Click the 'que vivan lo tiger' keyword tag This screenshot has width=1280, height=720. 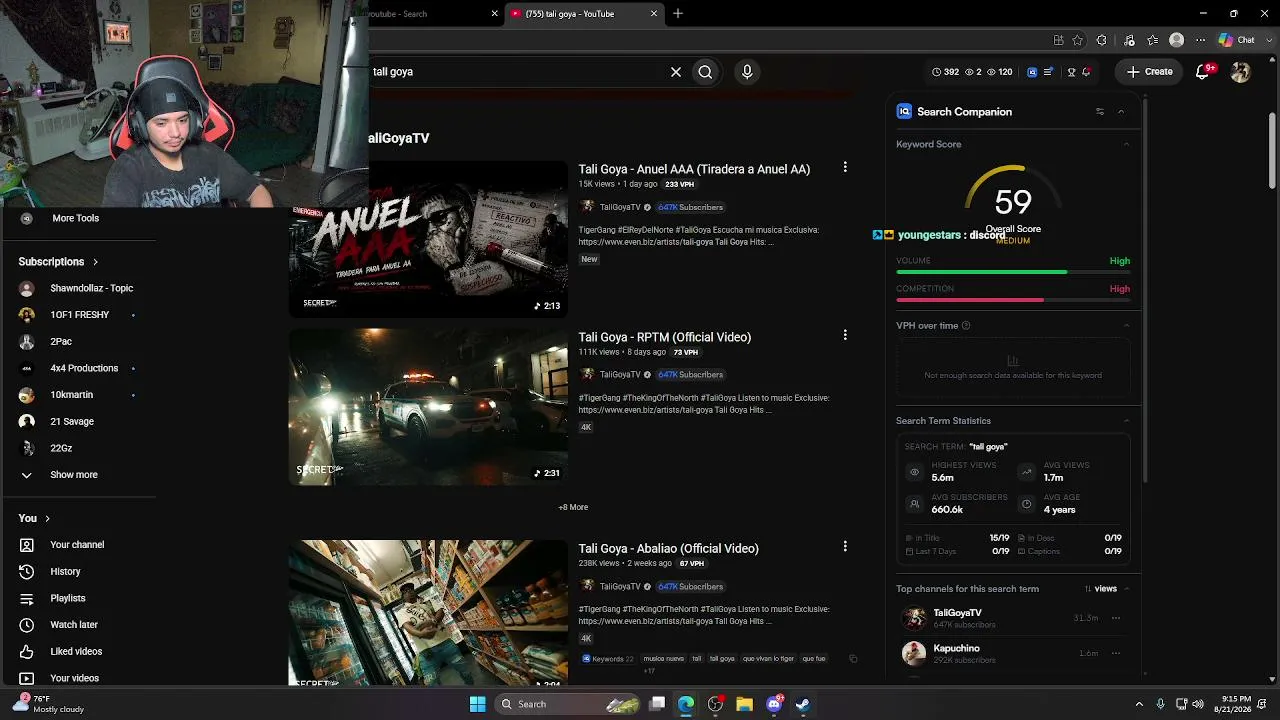point(768,659)
